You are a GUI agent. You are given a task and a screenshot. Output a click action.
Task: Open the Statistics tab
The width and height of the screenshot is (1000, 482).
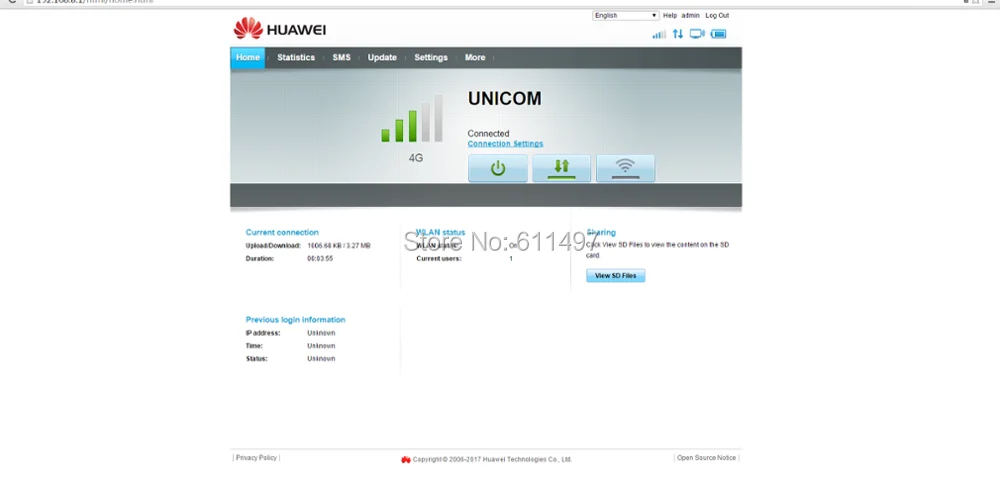(296, 57)
